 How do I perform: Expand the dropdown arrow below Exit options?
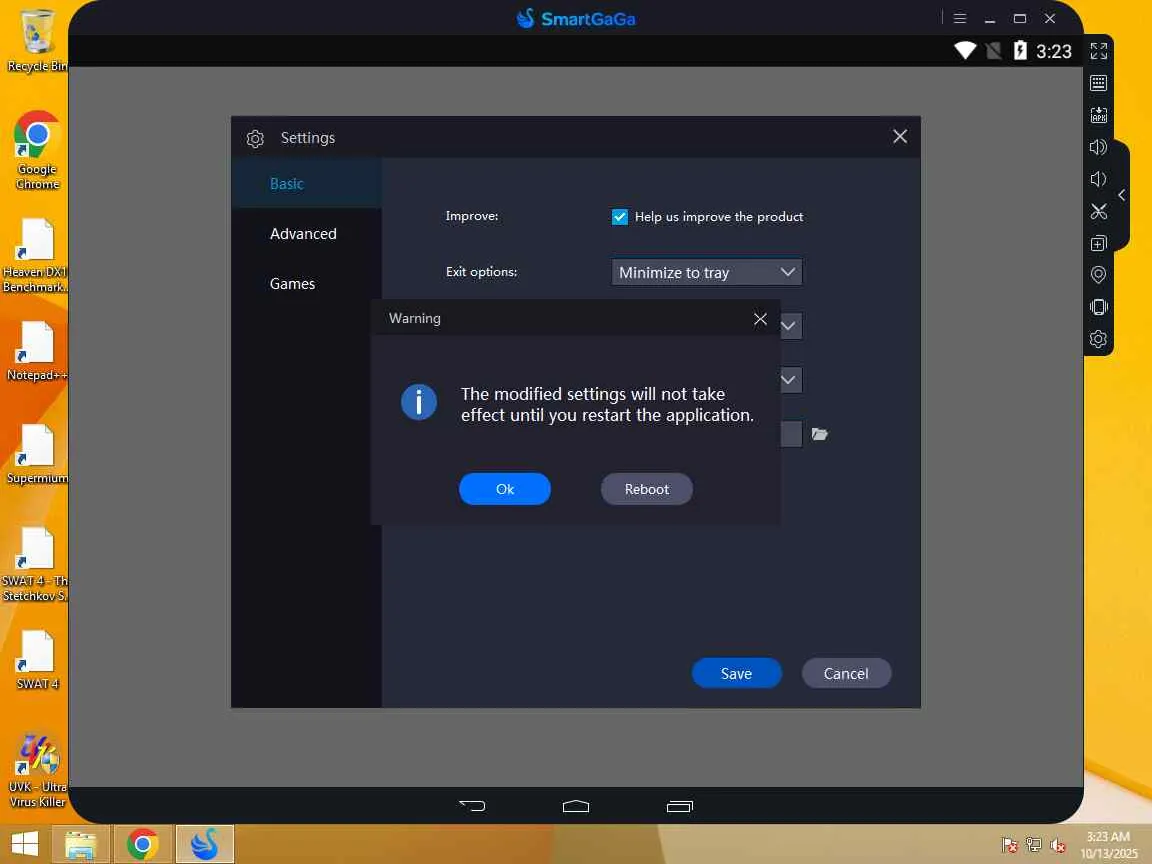click(788, 325)
